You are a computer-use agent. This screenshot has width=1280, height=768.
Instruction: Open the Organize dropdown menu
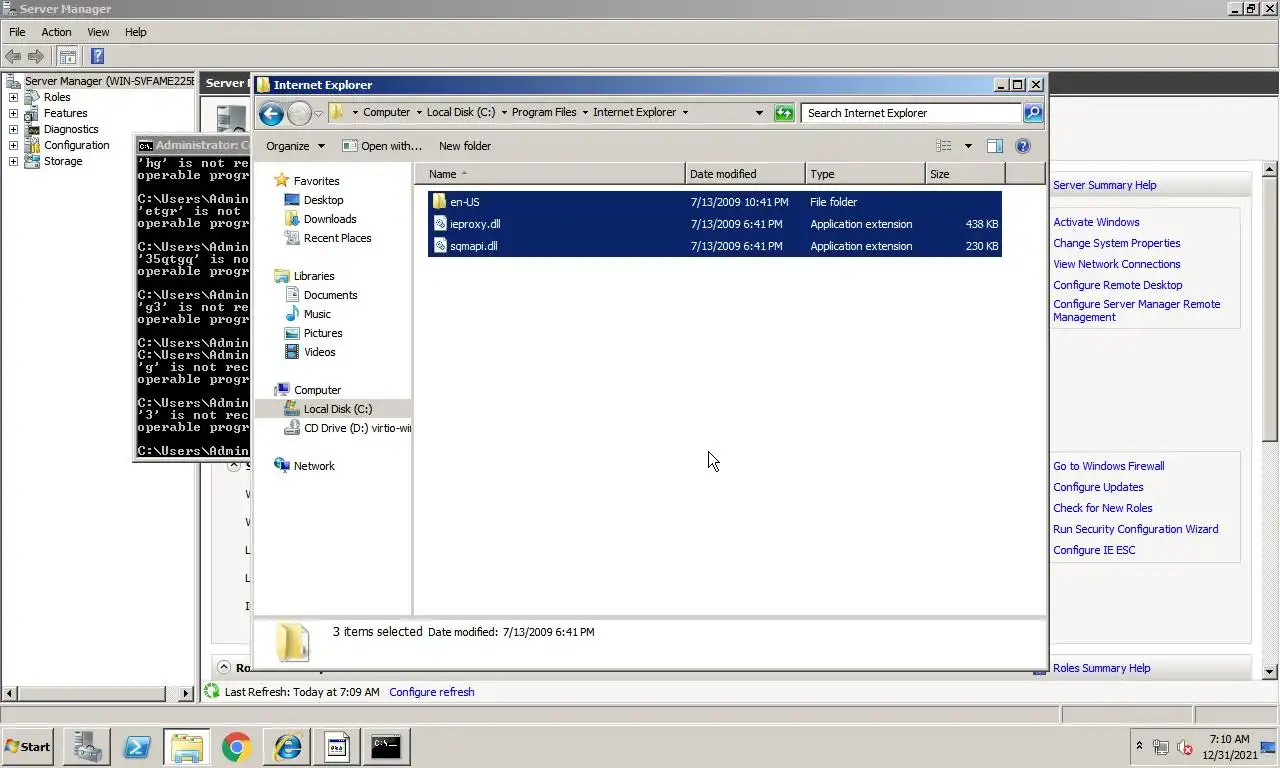pos(295,146)
